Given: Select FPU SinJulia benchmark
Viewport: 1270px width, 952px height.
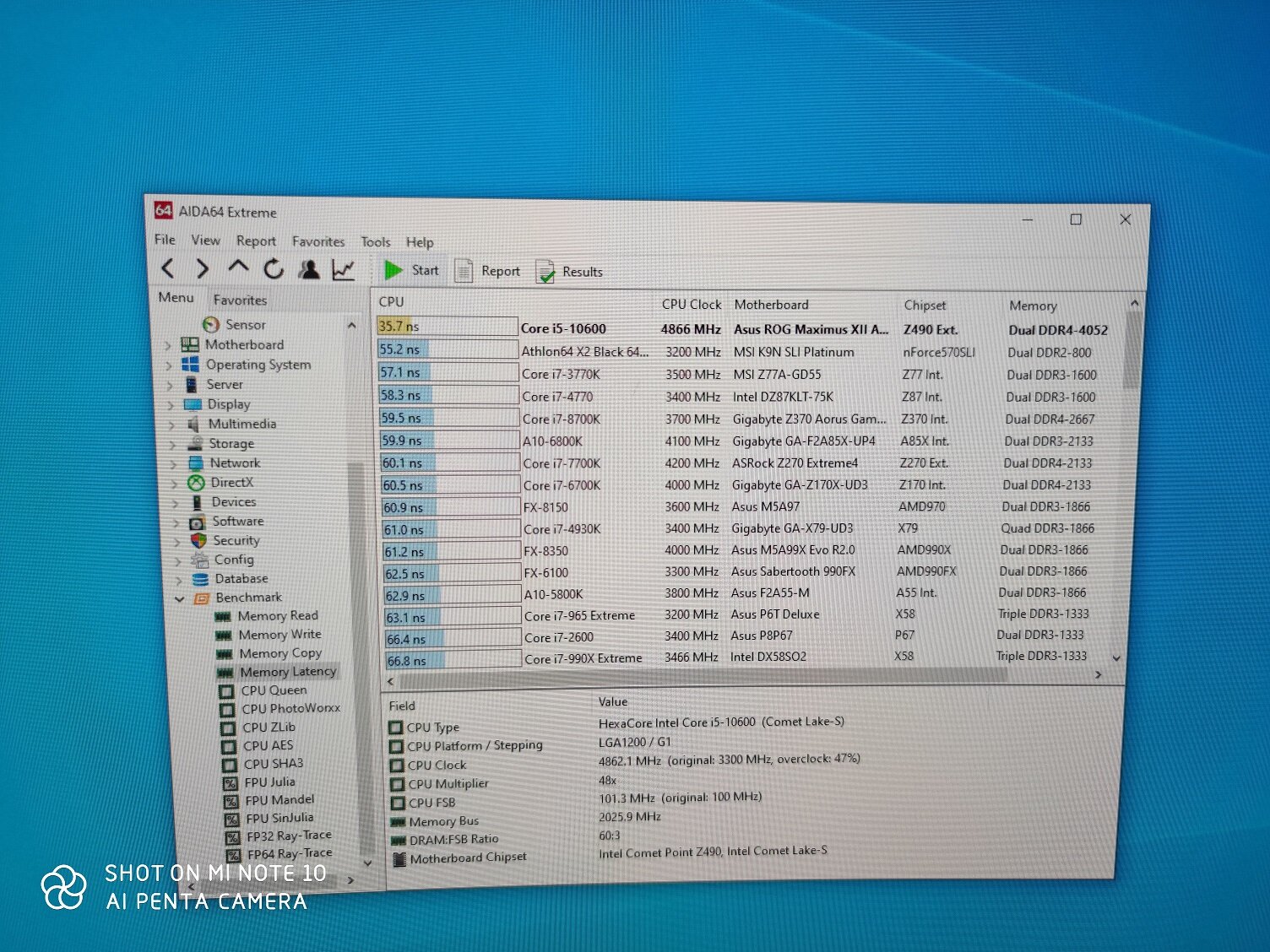Looking at the screenshot, I should (x=269, y=818).
